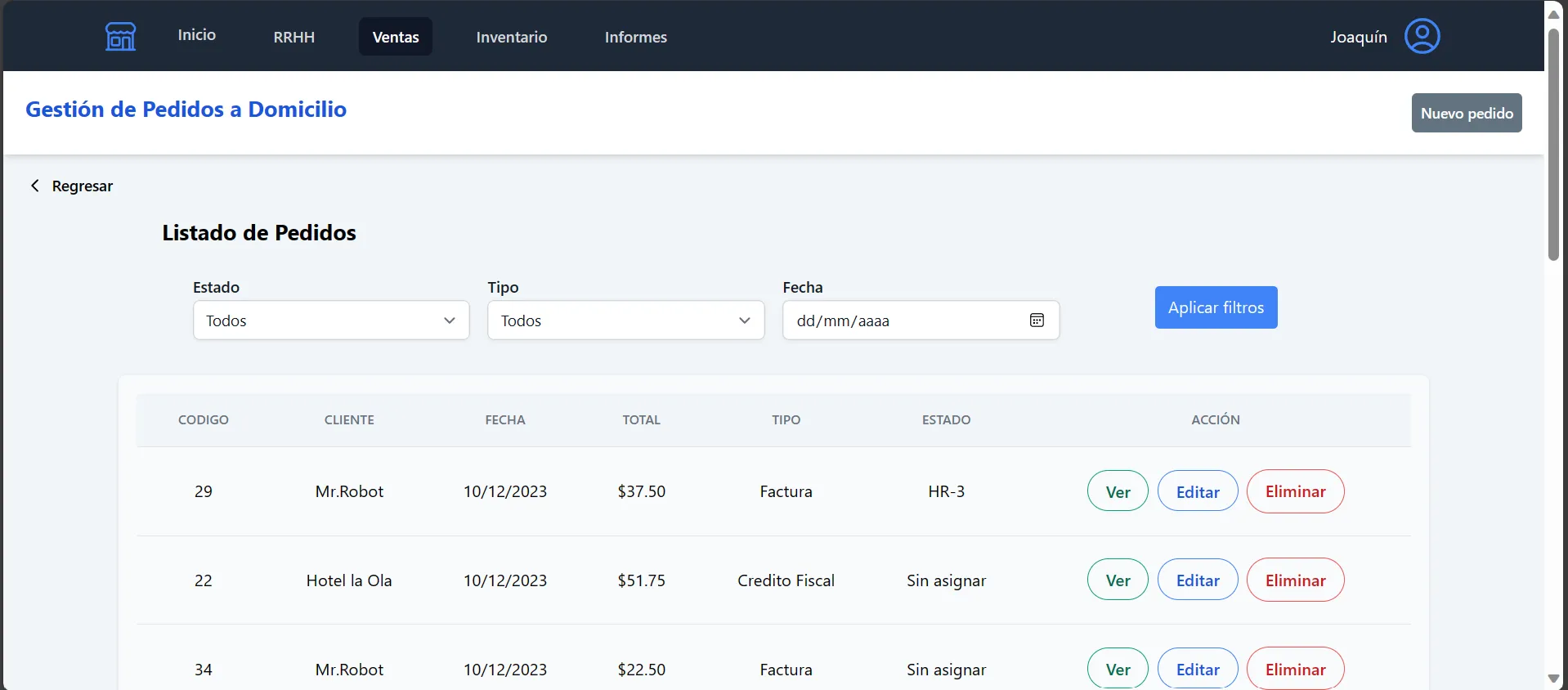
Task: View order 29 with Ver
Action: [1118, 491]
